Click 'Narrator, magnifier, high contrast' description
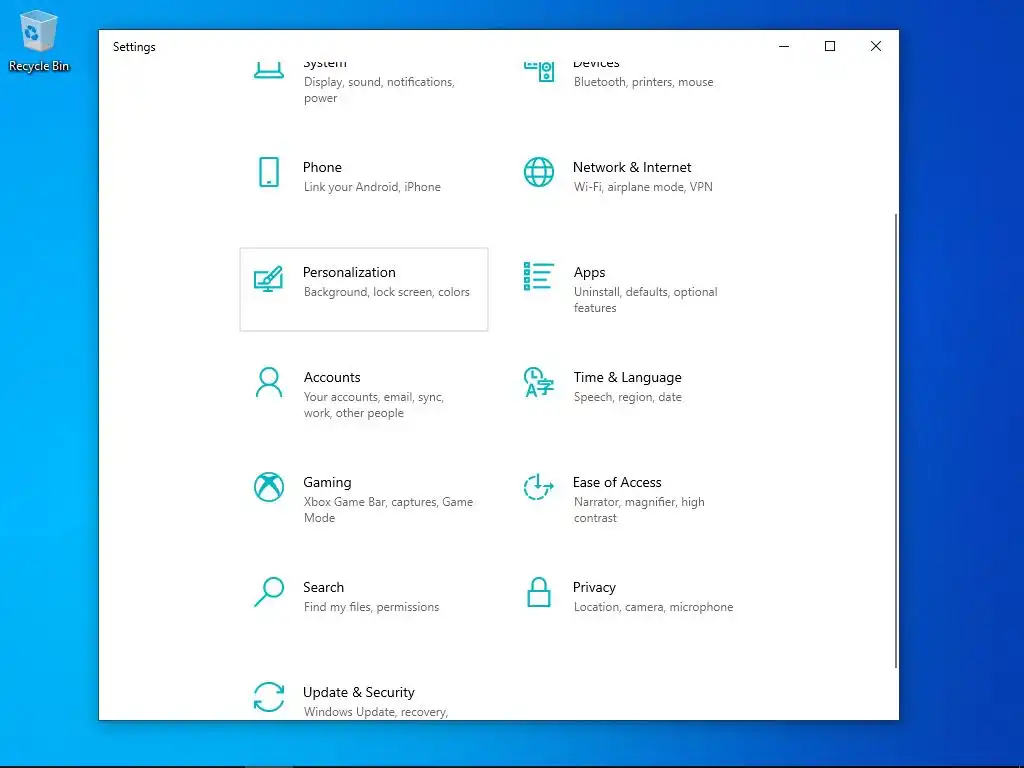Image resolution: width=1024 pixels, height=768 pixels. click(x=639, y=510)
